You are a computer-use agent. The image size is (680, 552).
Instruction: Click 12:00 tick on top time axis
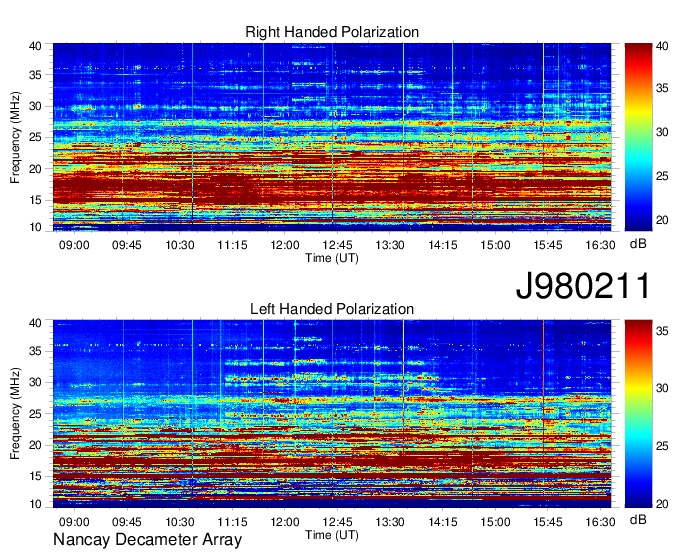tap(285, 245)
